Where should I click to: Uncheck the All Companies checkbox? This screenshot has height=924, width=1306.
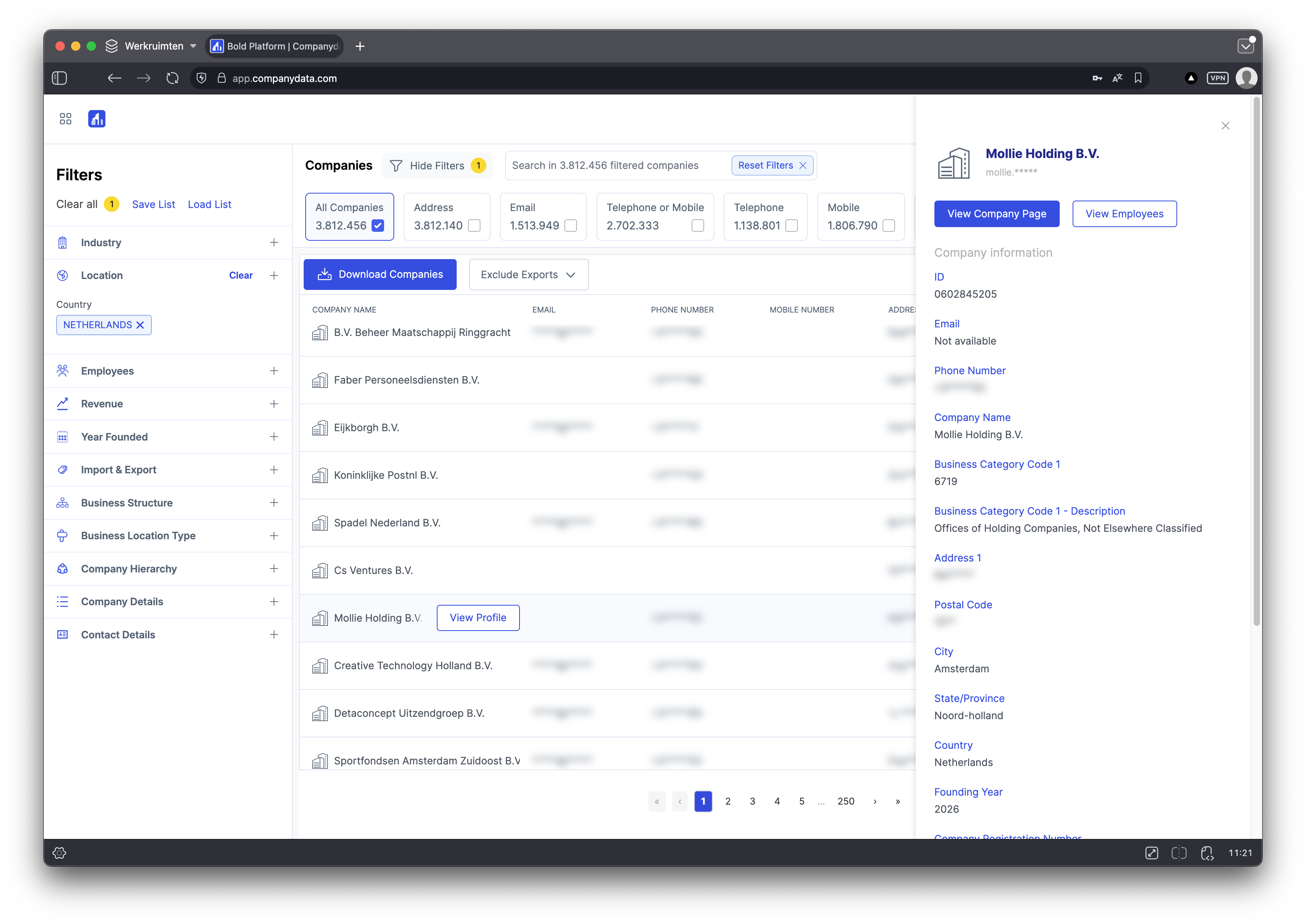pyautogui.click(x=378, y=226)
